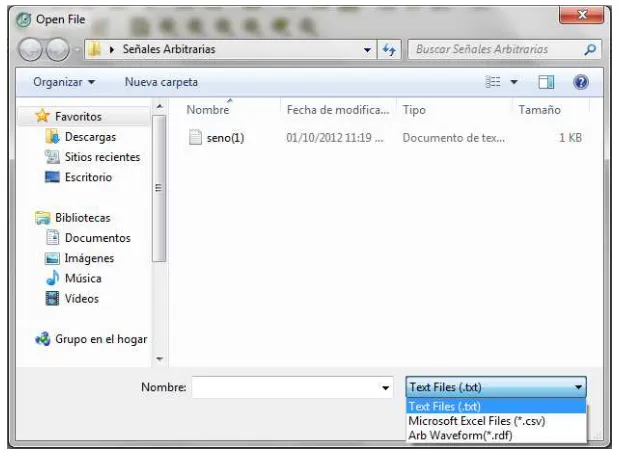Screen dimensions: 618x456
Task: Select the seno(1) file name
Action: [x=225, y=138]
